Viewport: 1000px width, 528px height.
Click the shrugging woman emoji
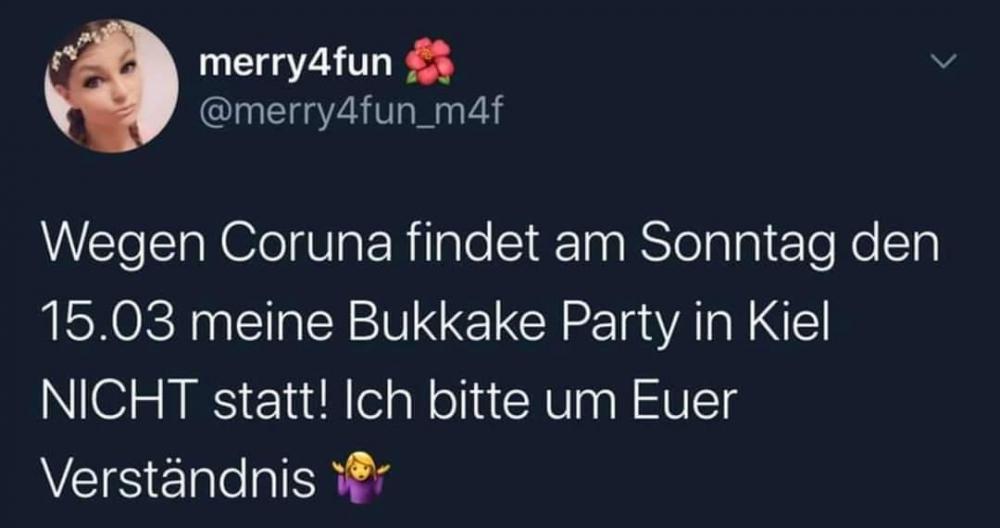(360, 474)
